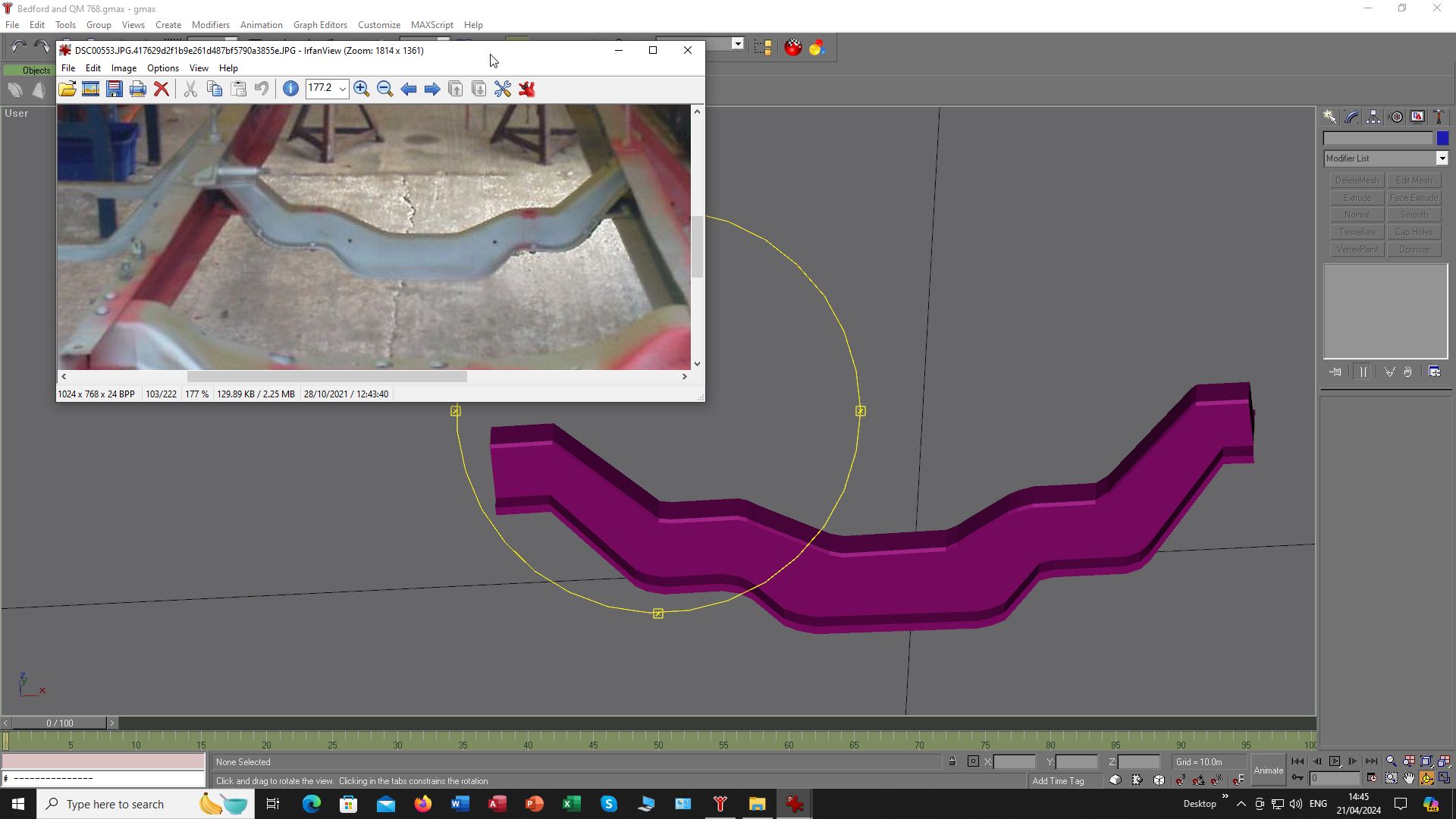Click the blue object color swatch
This screenshot has height=819, width=1456.
click(1442, 139)
